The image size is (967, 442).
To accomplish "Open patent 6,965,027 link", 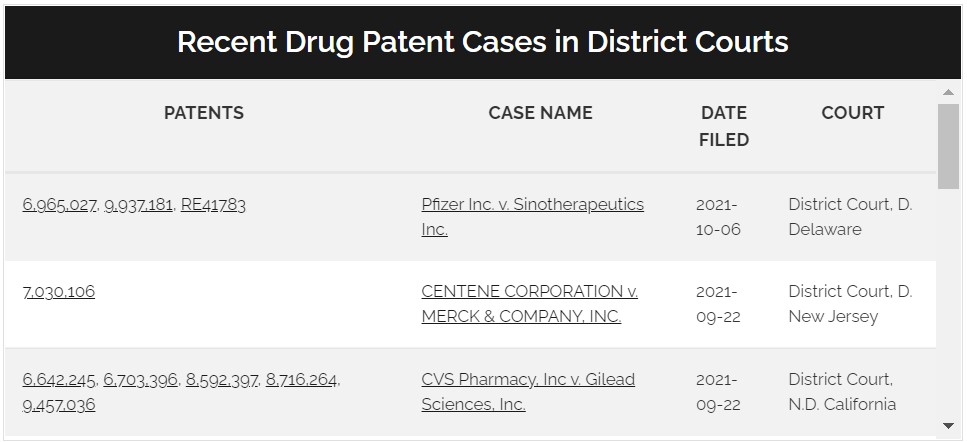I will (x=59, y=205).
